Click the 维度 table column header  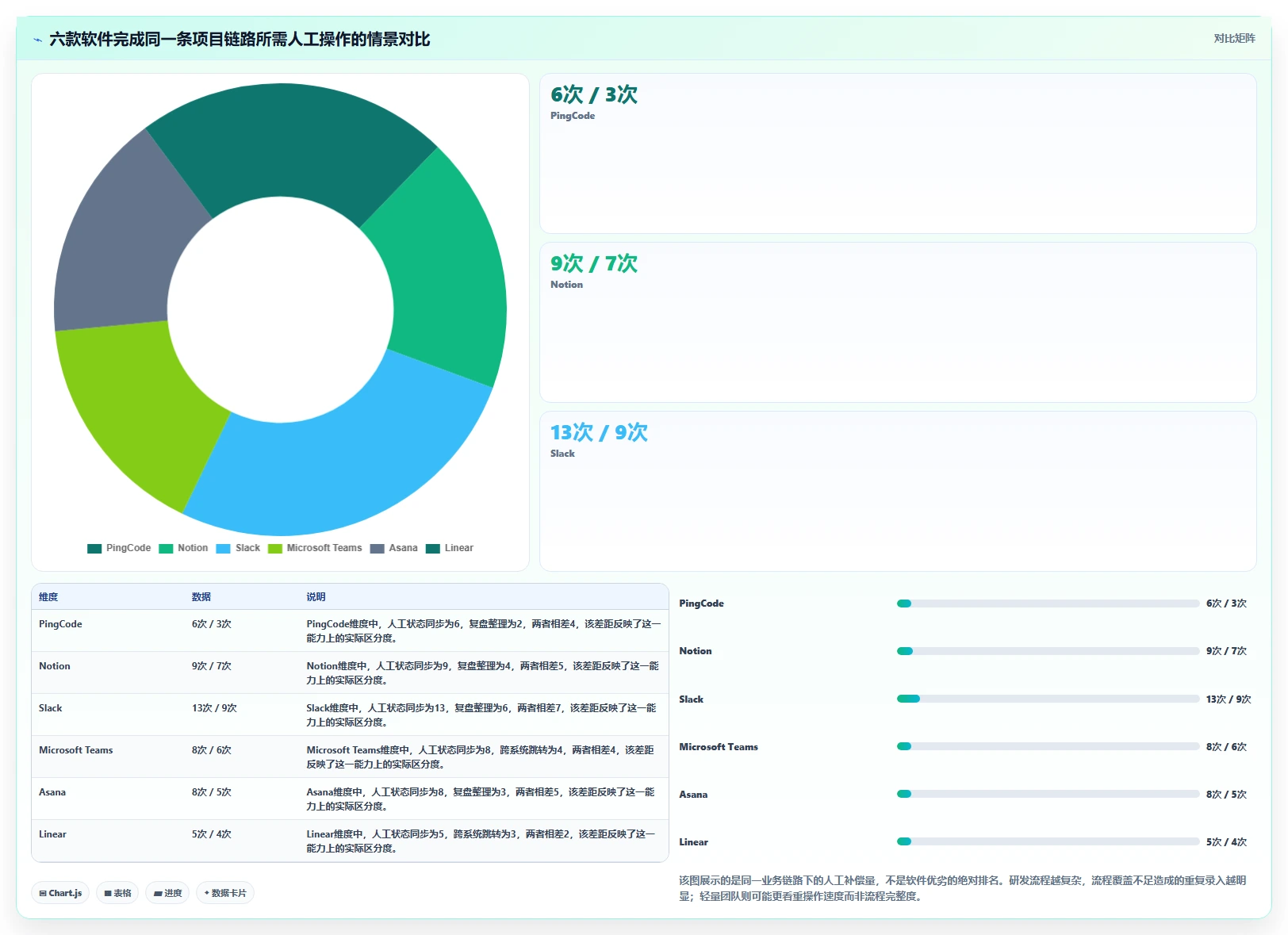click(48, 597)
